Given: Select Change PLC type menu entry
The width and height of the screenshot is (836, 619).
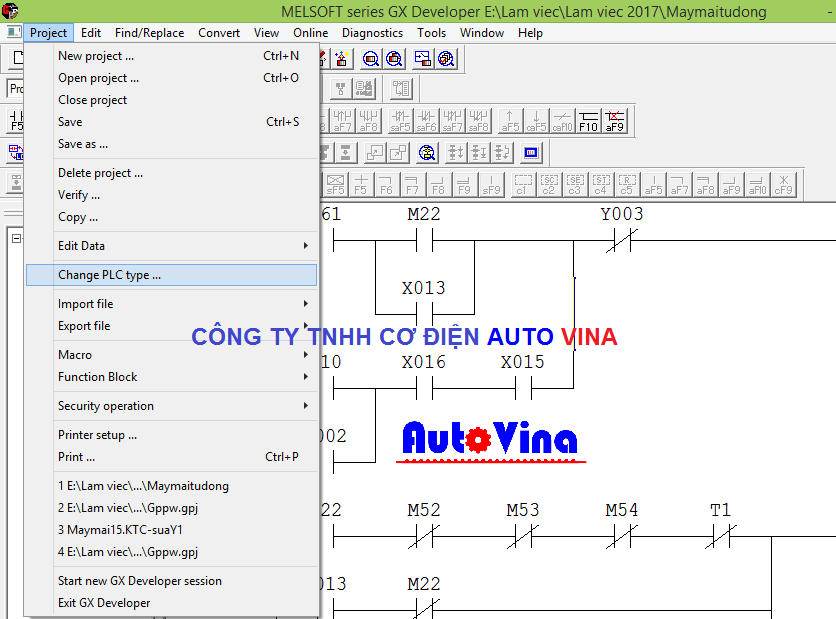Looking at the screenshot, I should click(x=171, y=275).
